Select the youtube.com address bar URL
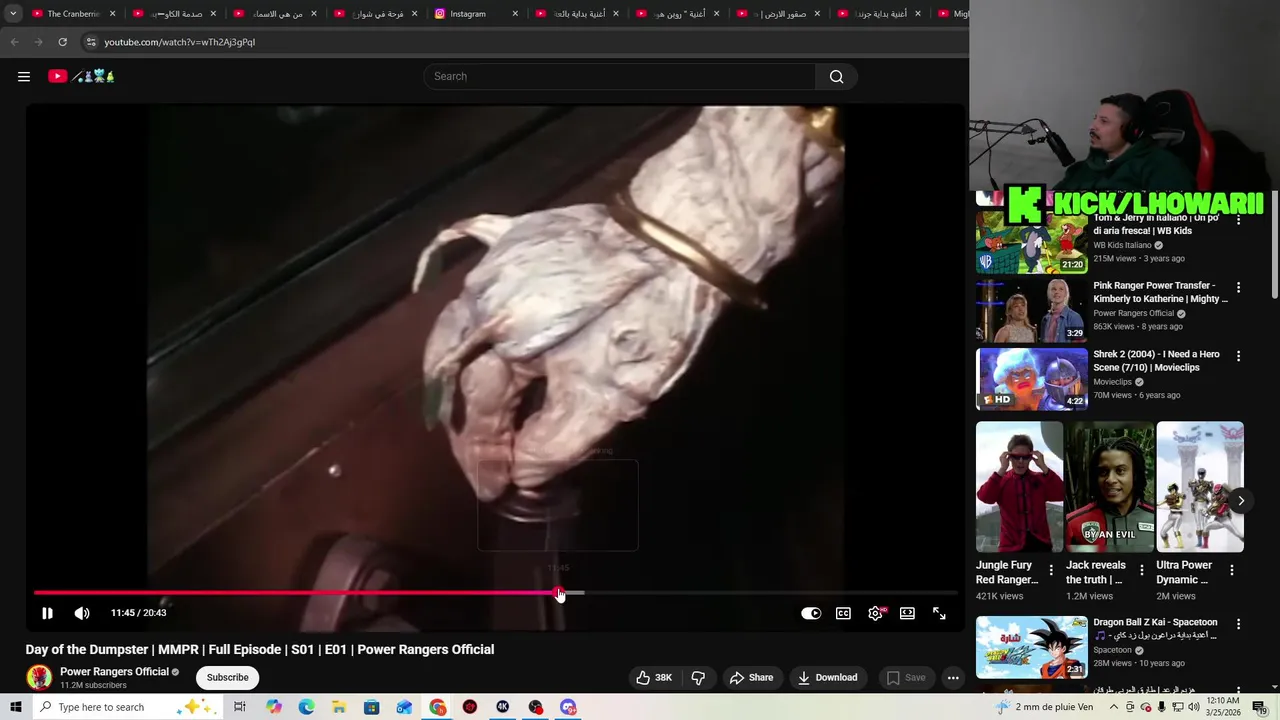Viewport: 1280px width, 720px height. point(180,42)
